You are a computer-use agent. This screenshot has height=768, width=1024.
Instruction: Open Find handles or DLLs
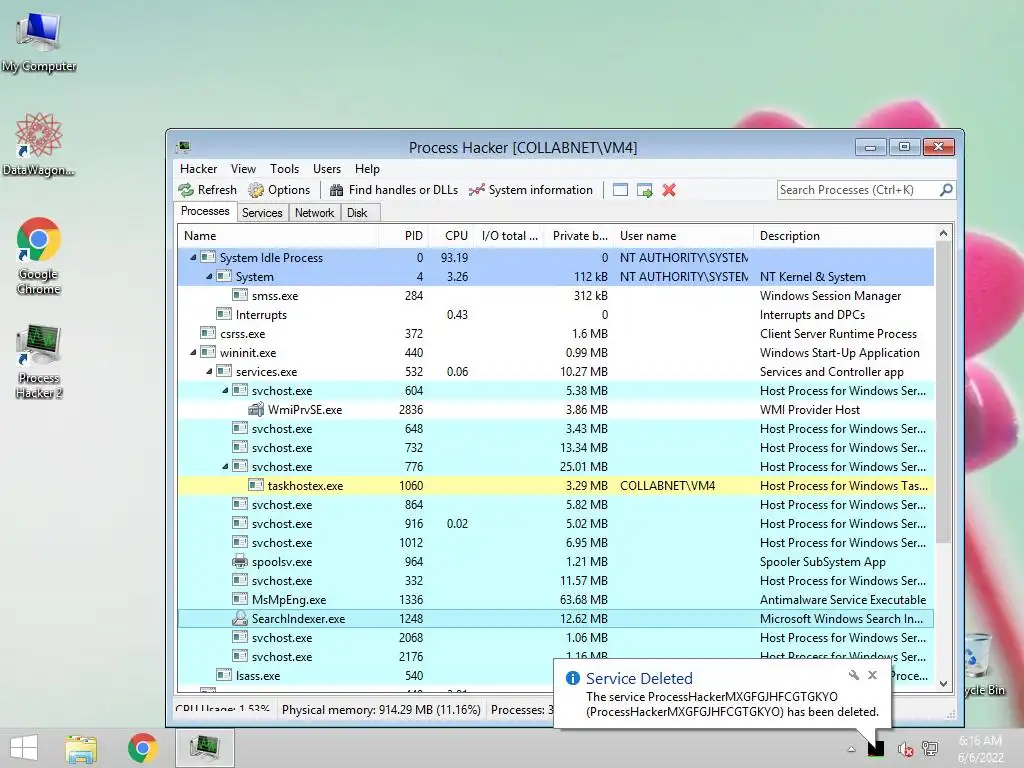[393, 190]
